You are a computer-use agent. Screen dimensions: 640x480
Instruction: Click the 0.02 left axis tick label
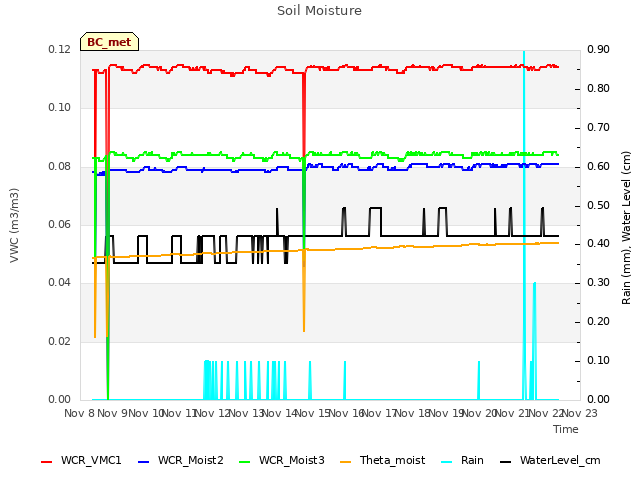(60, 341)
